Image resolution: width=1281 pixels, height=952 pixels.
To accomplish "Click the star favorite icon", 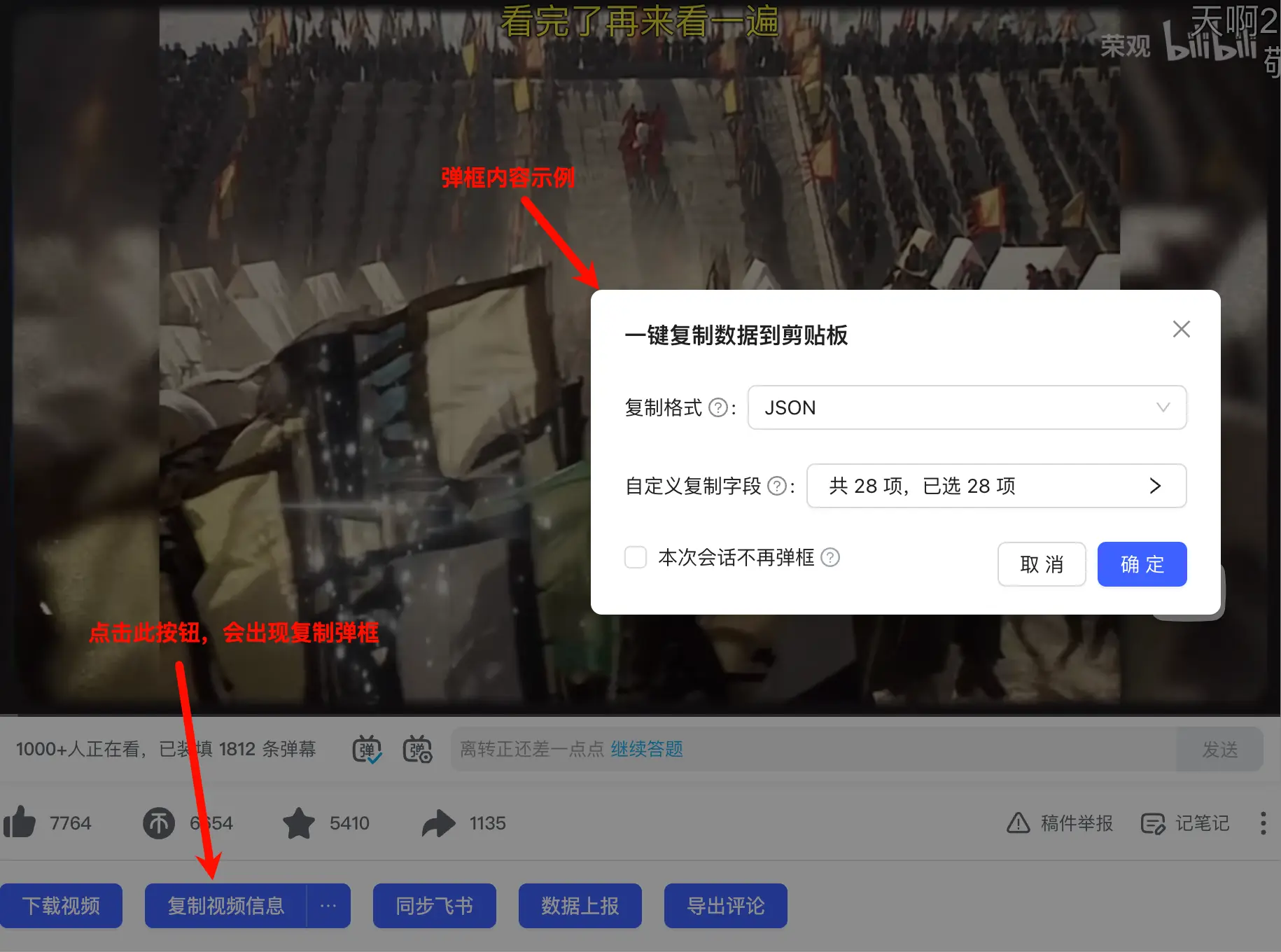I will (299, 823).
